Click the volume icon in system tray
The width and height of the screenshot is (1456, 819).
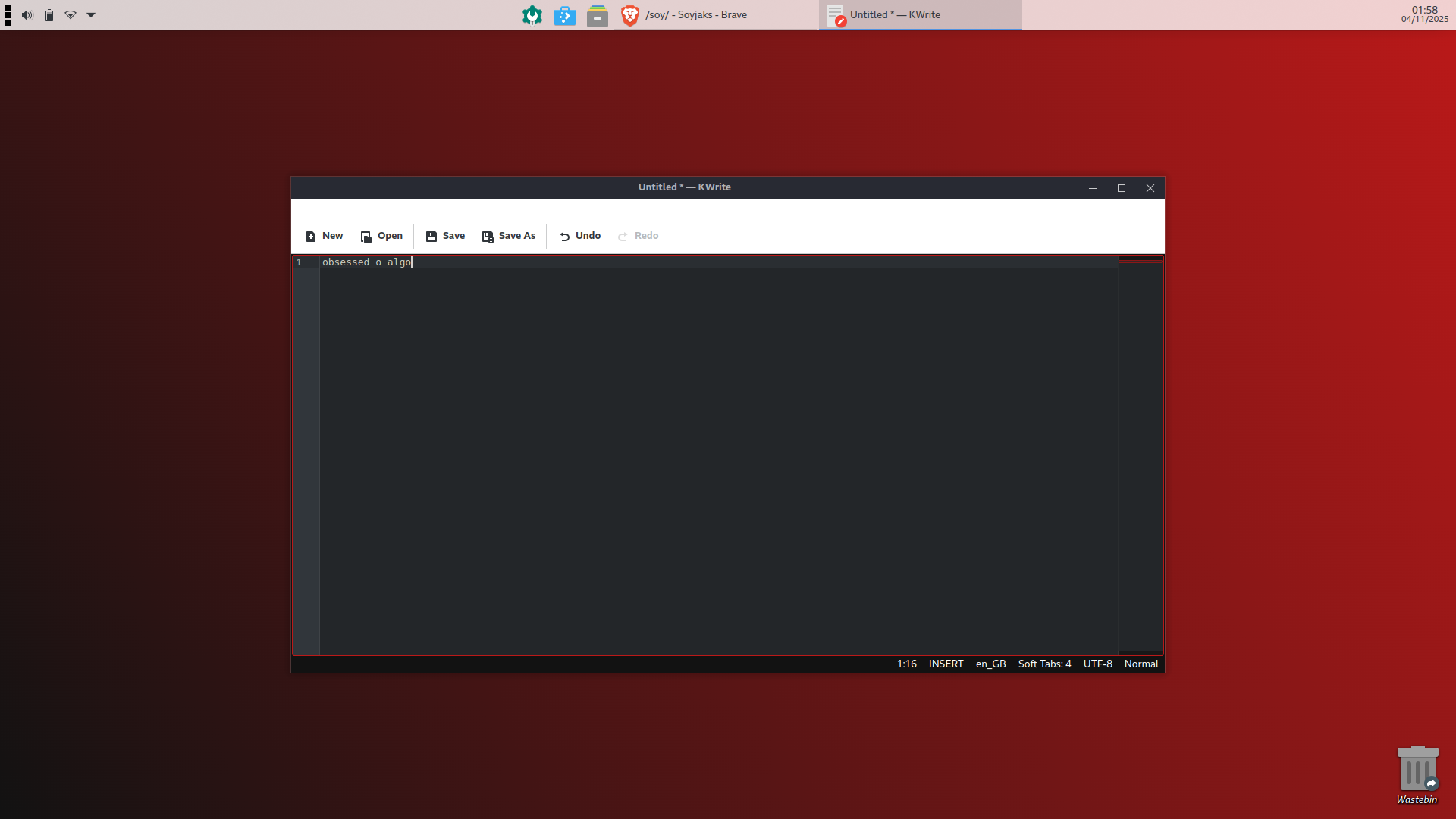pyautogui.click(x=27, y=15)
